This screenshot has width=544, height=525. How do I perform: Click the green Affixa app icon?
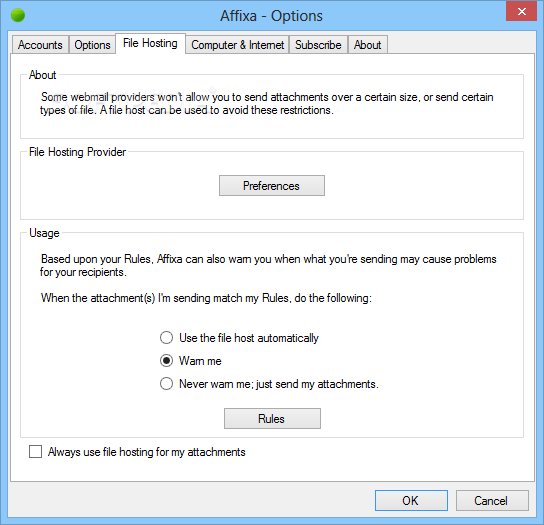click(18, 15)
